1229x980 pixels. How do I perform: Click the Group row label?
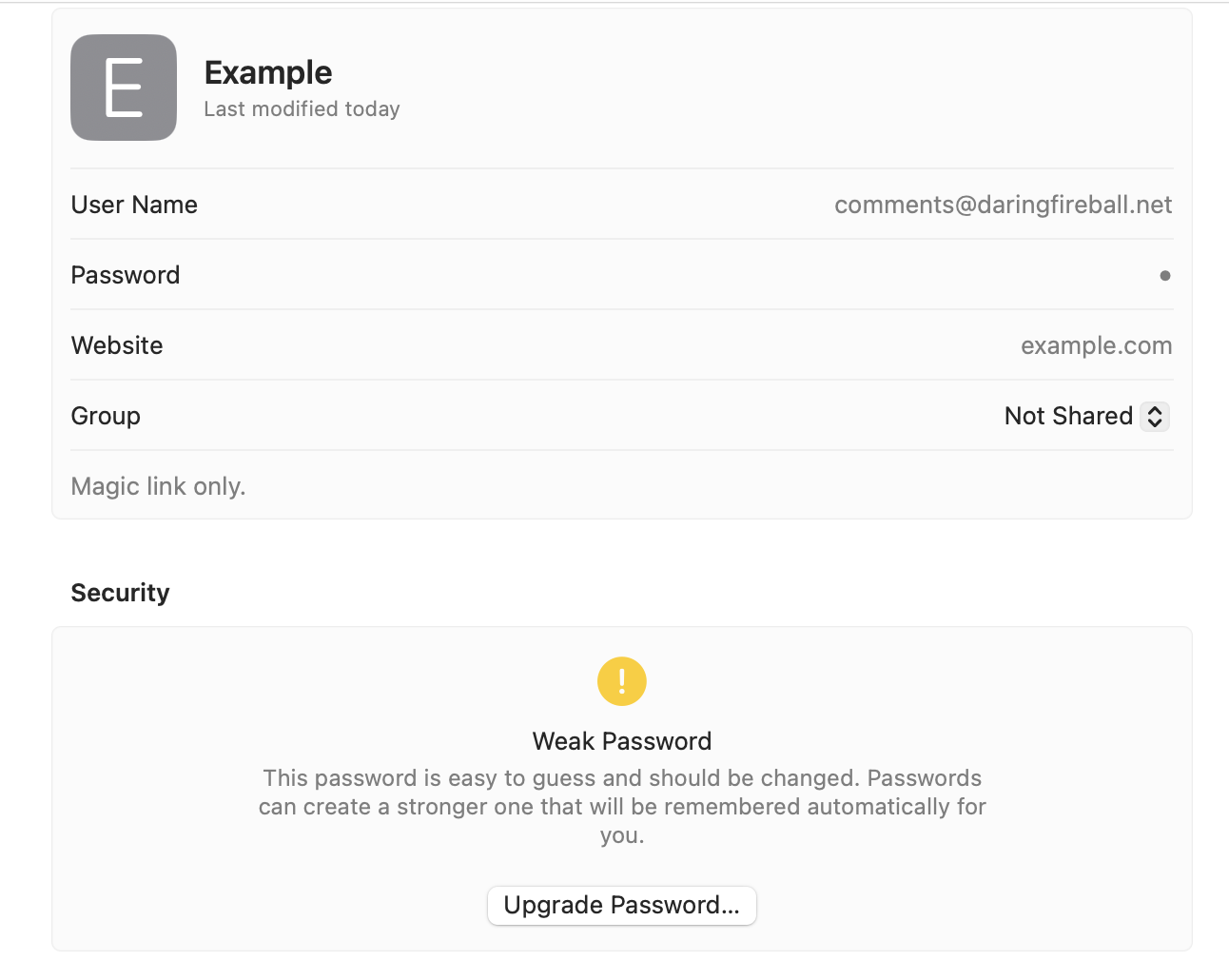point(106,416)
